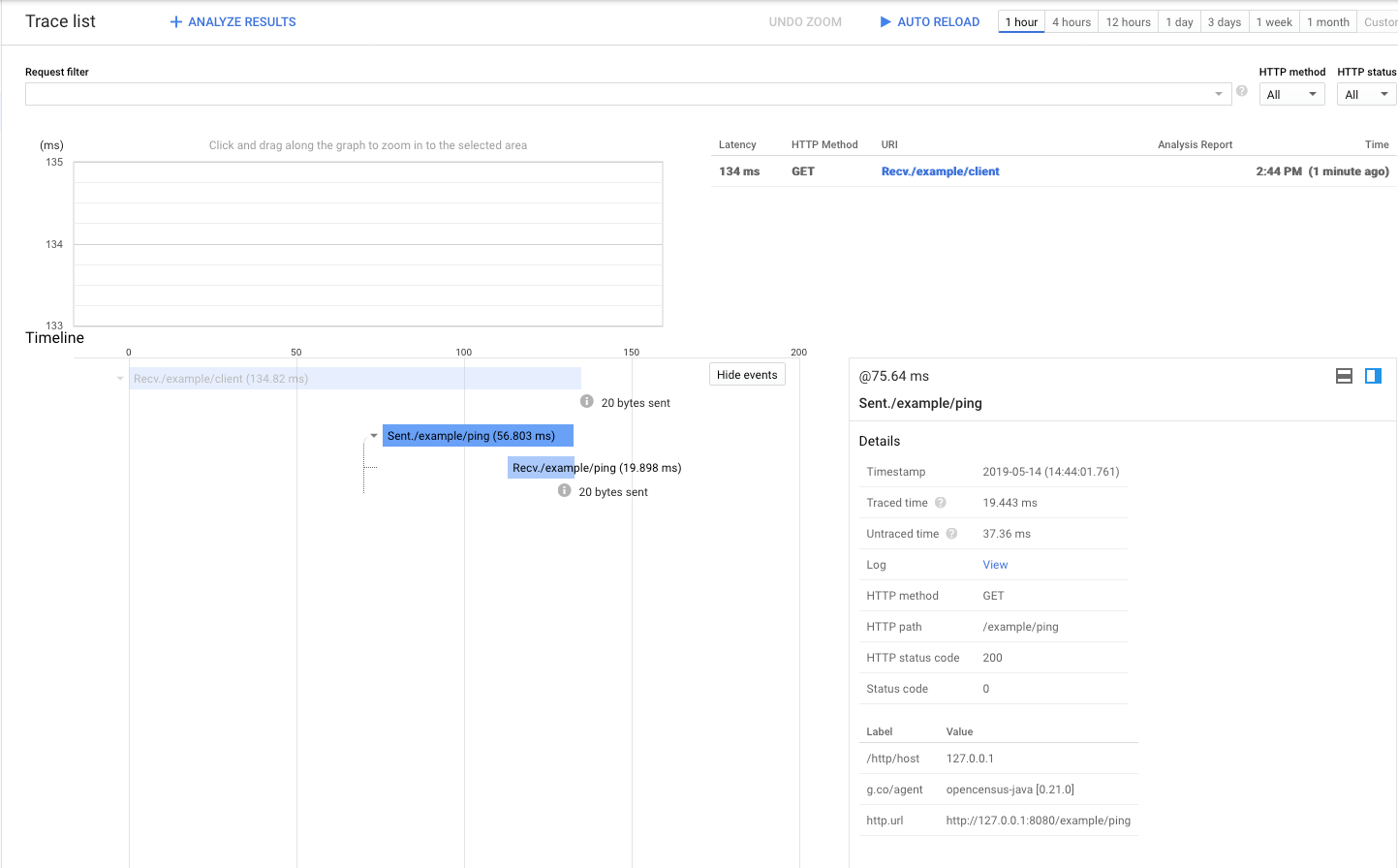Click the Undo Zoom button
The width and height of the screenshot is (1398, 868).
pos(805,21)
